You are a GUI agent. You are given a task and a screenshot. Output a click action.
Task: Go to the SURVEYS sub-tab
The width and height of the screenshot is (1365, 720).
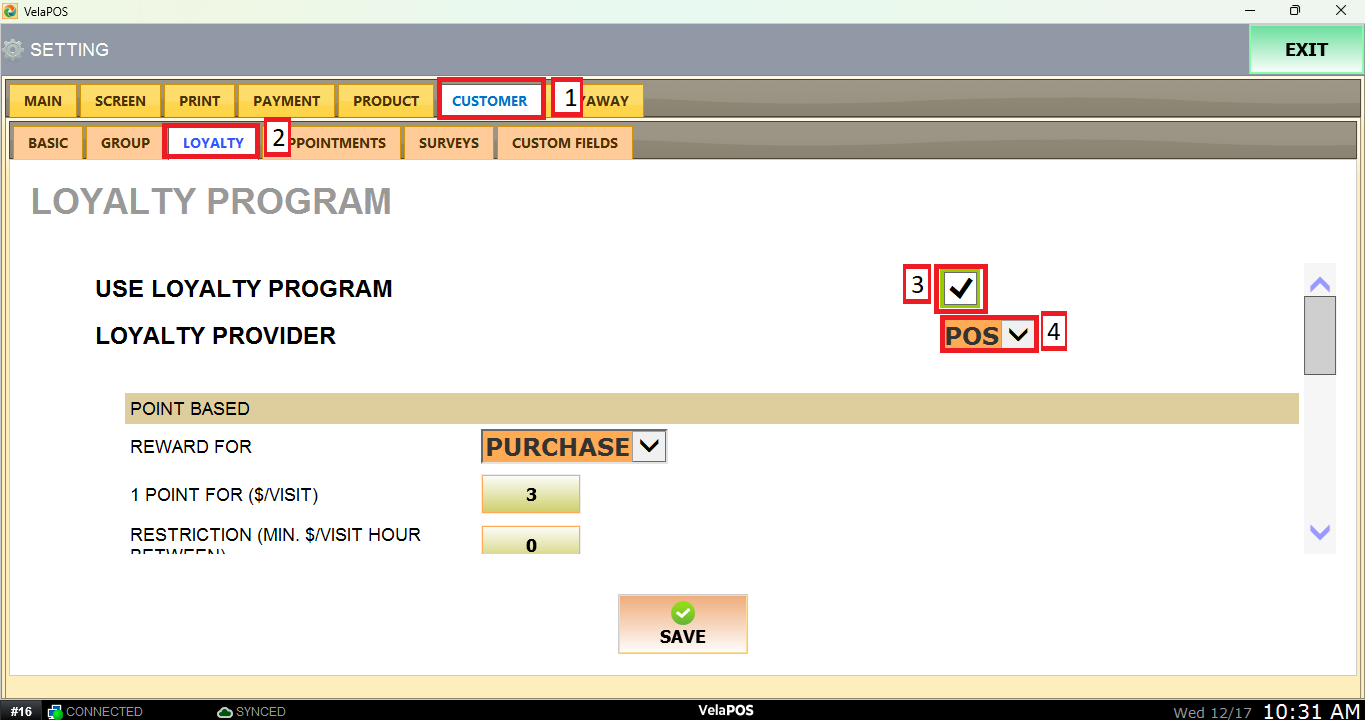(x=449, y=143)
